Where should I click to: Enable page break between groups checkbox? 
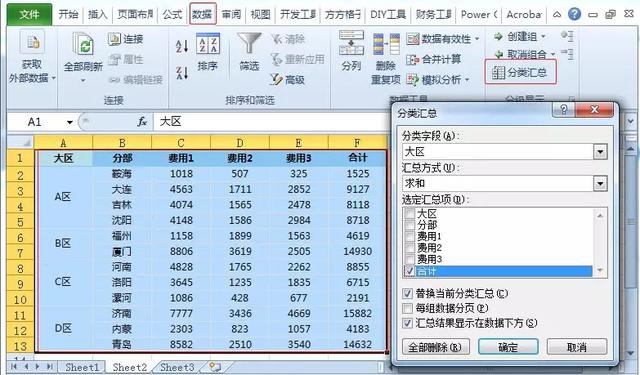(407, 308)
